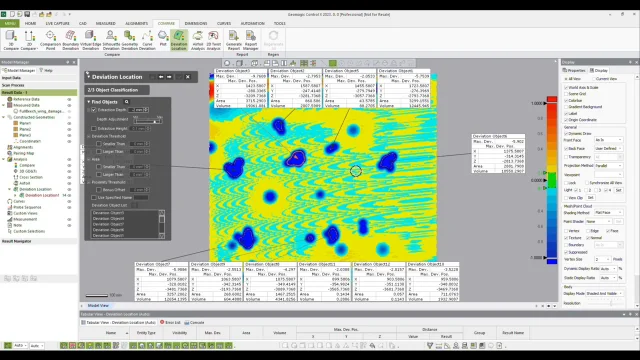Open the Shading Method dropdown
Viewport: 640px width, 360px height.
click(608, 213)
